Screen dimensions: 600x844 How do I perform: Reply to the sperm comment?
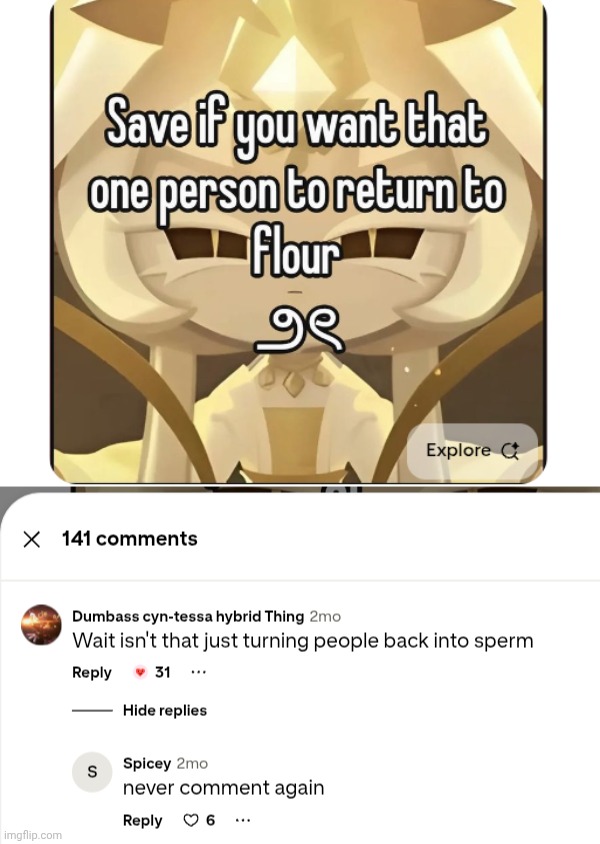click(x=91, y=672)
